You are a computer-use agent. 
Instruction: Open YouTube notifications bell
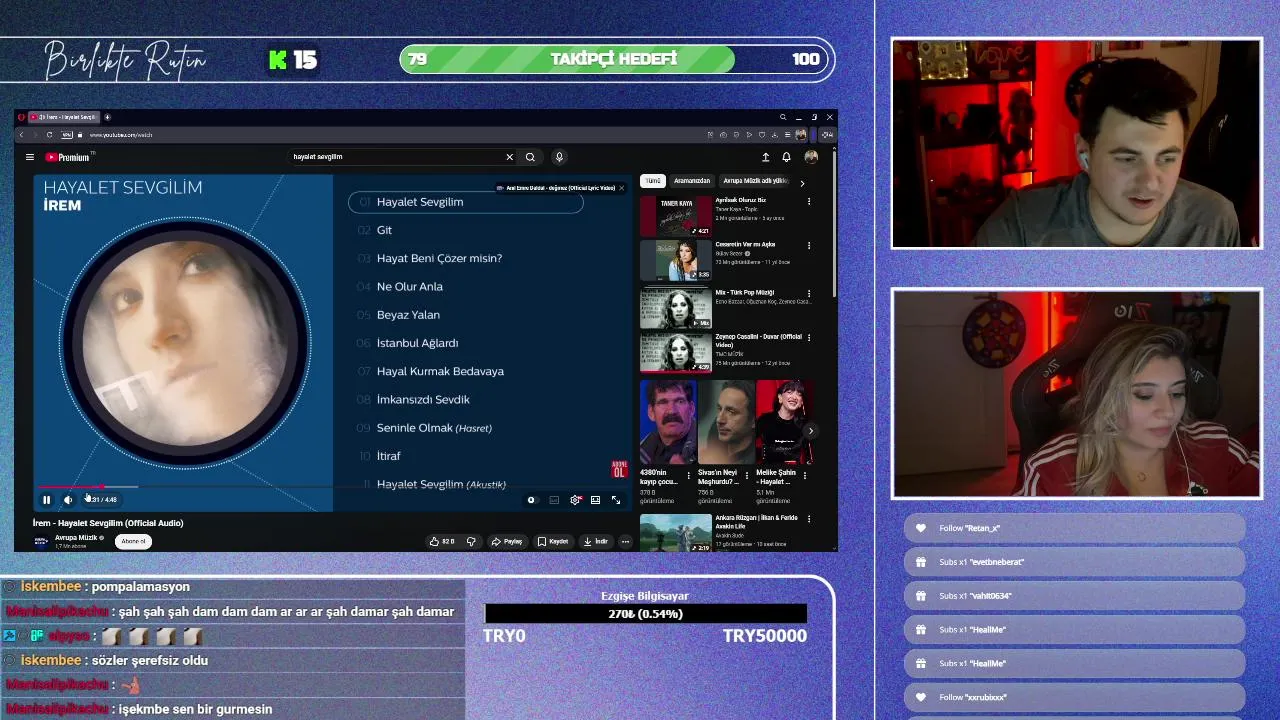click(786, 157)
